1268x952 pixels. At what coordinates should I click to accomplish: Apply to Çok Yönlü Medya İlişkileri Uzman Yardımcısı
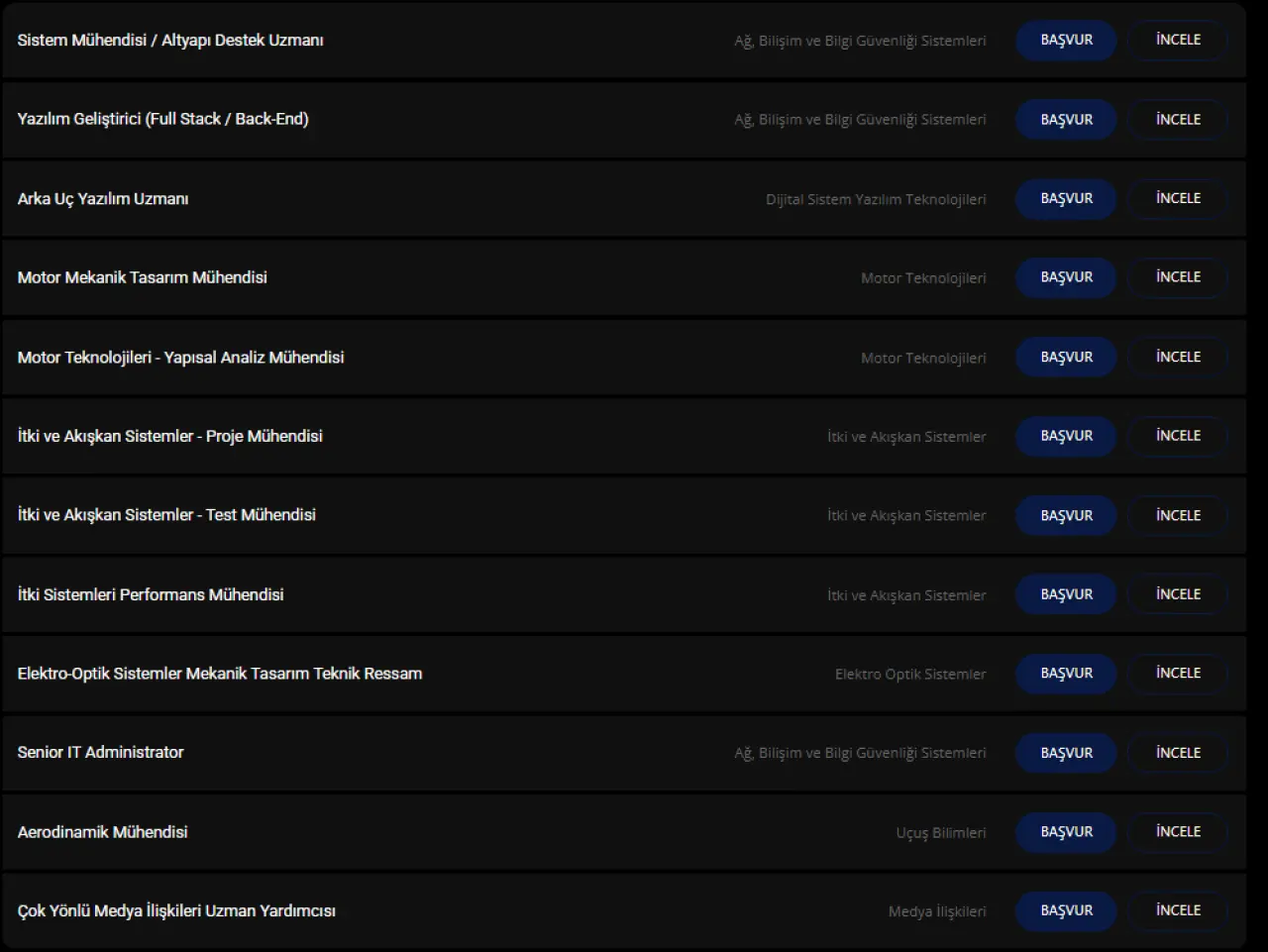click(x=1066, y=910)
